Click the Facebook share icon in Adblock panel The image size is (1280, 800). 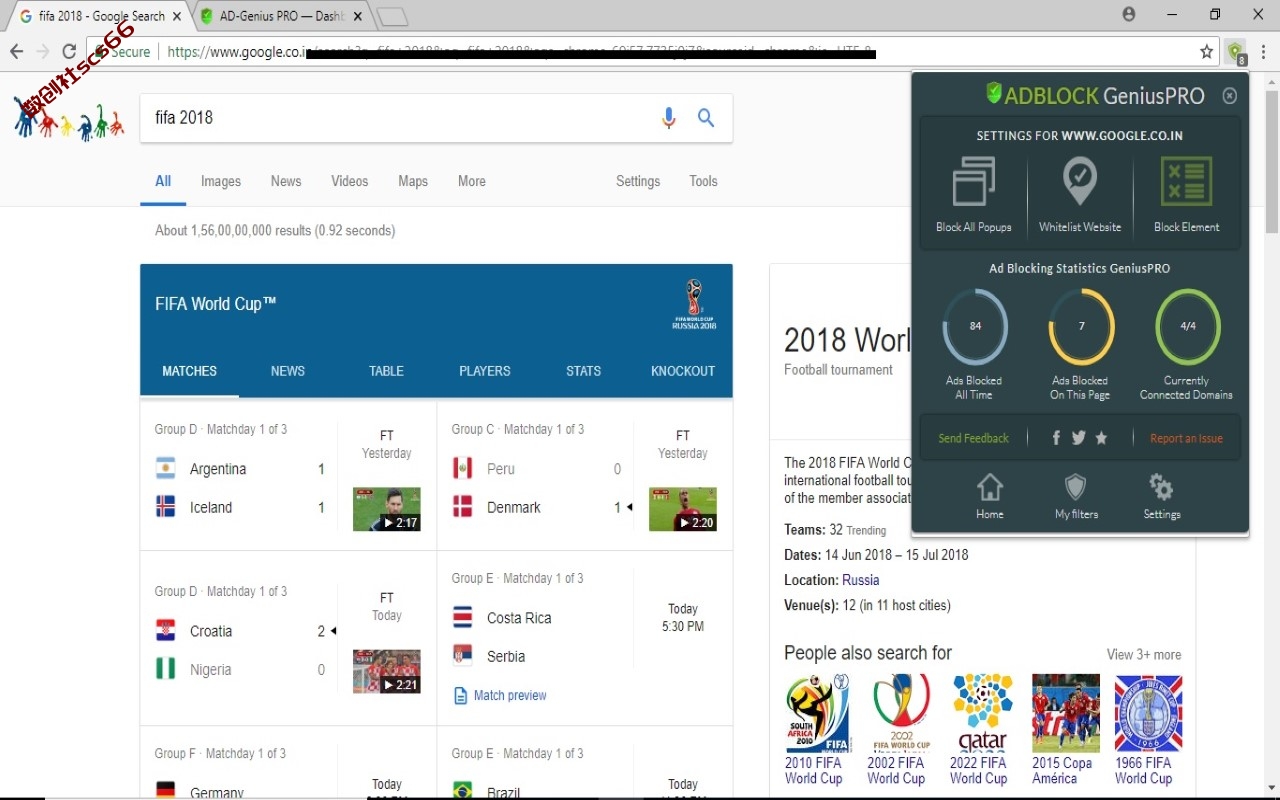point(1056,438)
